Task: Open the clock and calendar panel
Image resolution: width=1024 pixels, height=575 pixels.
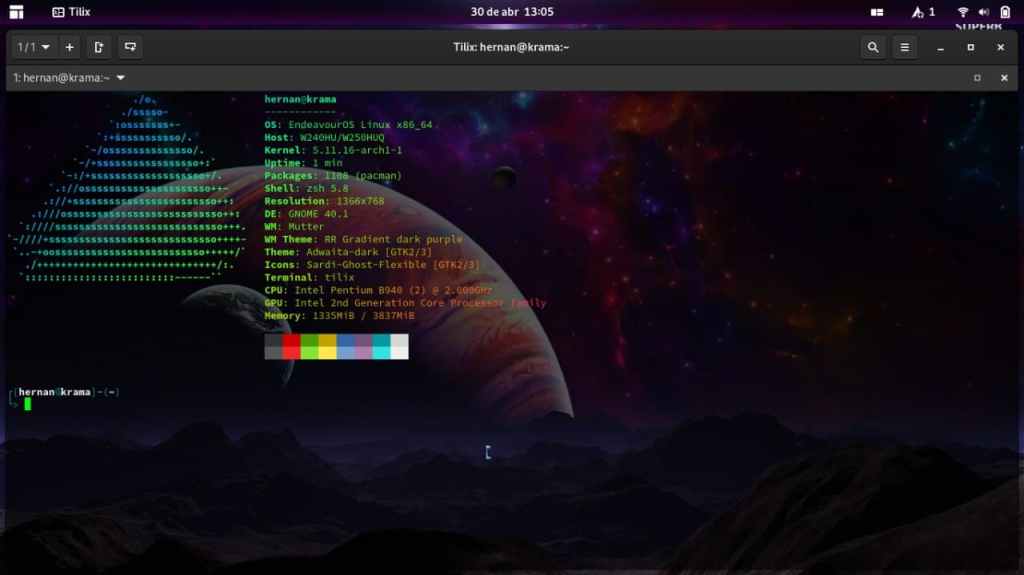Action: click(511, 12)
